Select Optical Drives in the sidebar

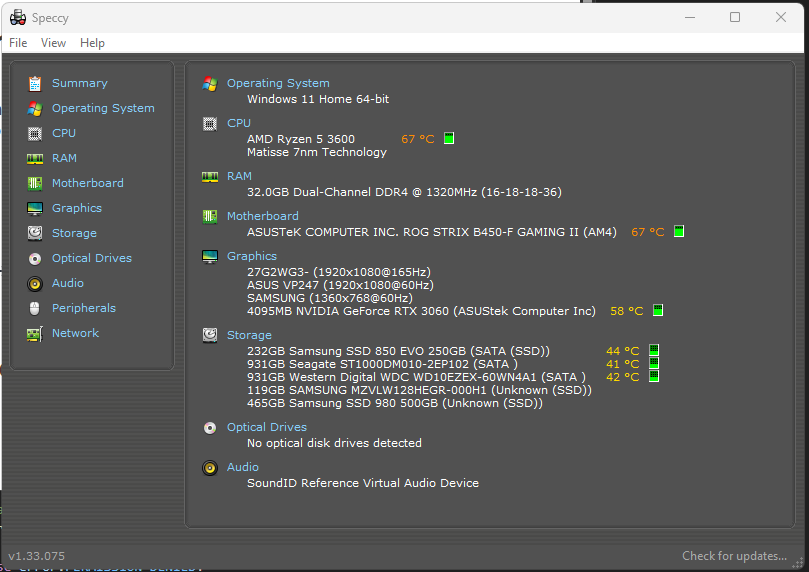(x=92, y=258)
